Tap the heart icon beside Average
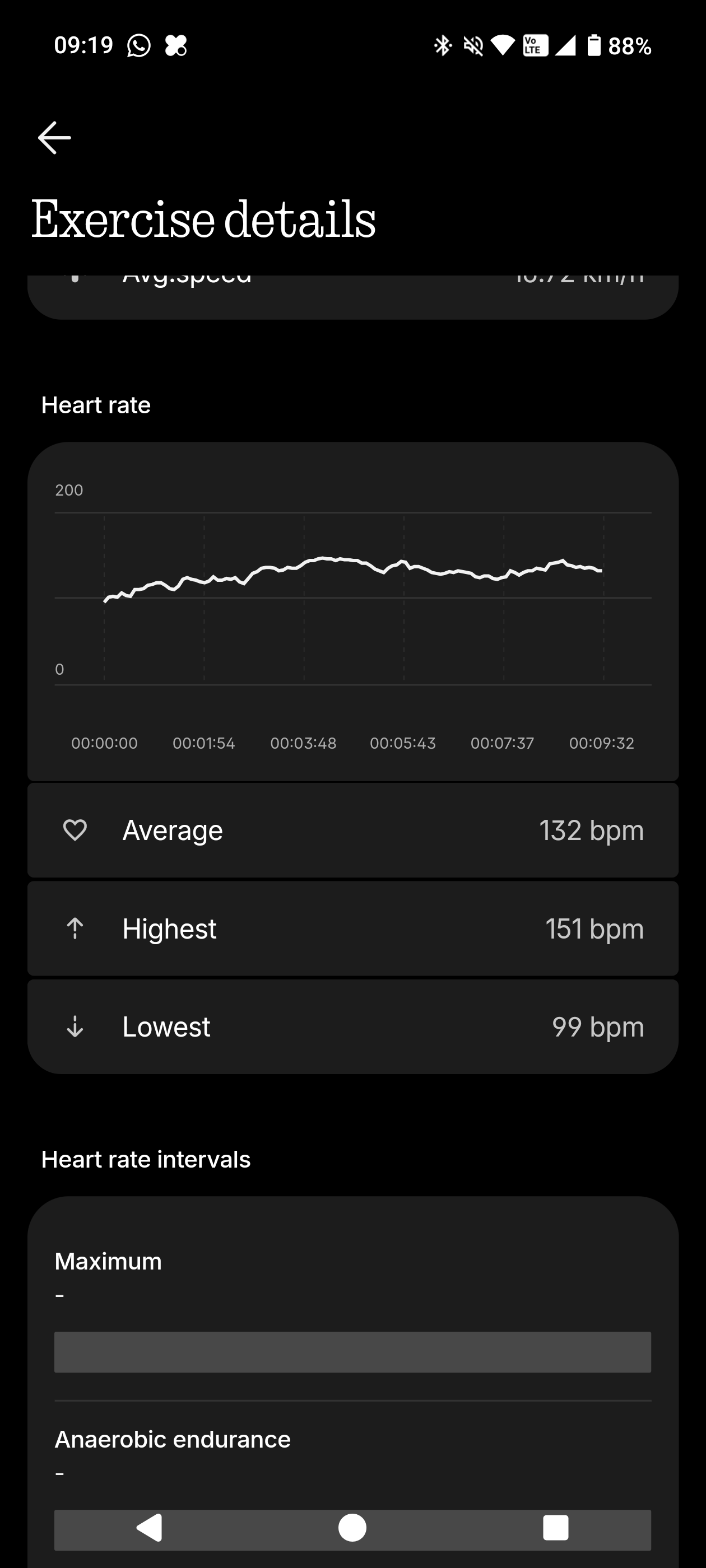Image resolution: width=706 pixels, height=1568 pixels. (x=75, y=830)
